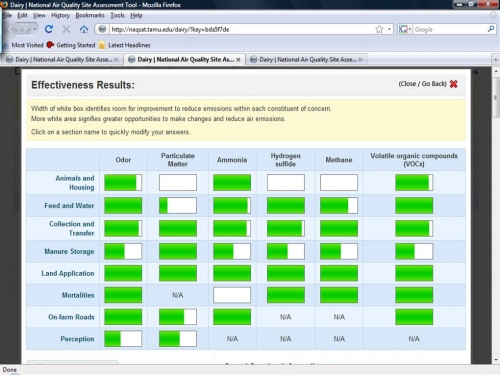
Task: Open the Tools menu
Action: click(117, 15)
